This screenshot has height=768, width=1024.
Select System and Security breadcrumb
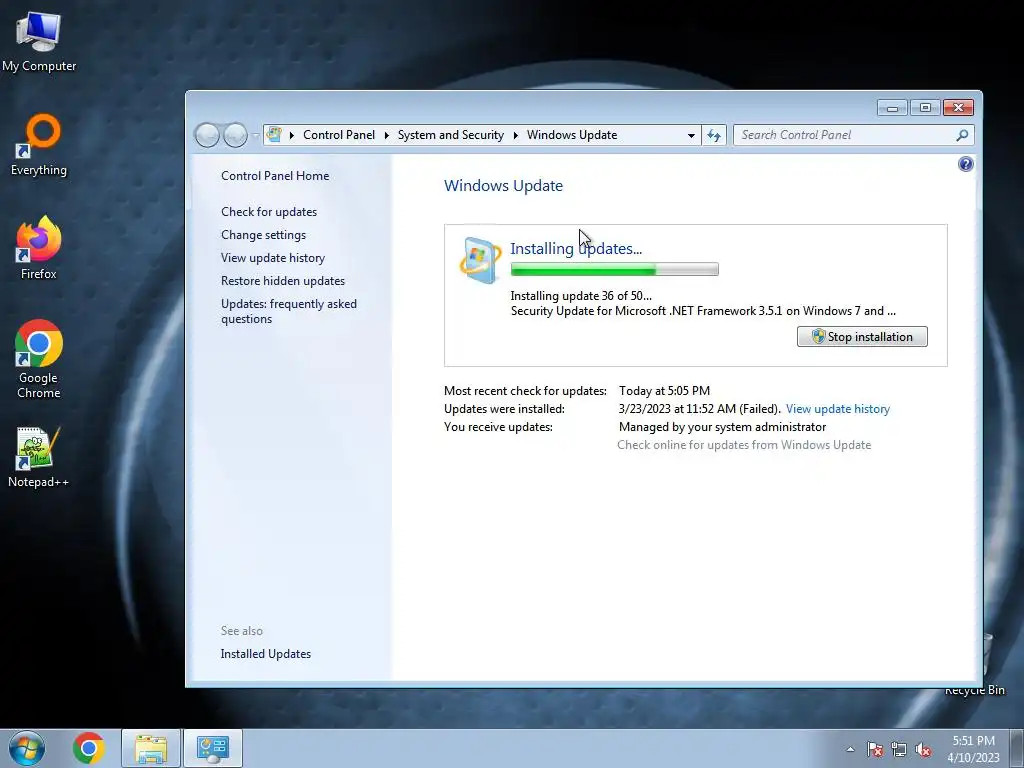[x=451, y=135]
